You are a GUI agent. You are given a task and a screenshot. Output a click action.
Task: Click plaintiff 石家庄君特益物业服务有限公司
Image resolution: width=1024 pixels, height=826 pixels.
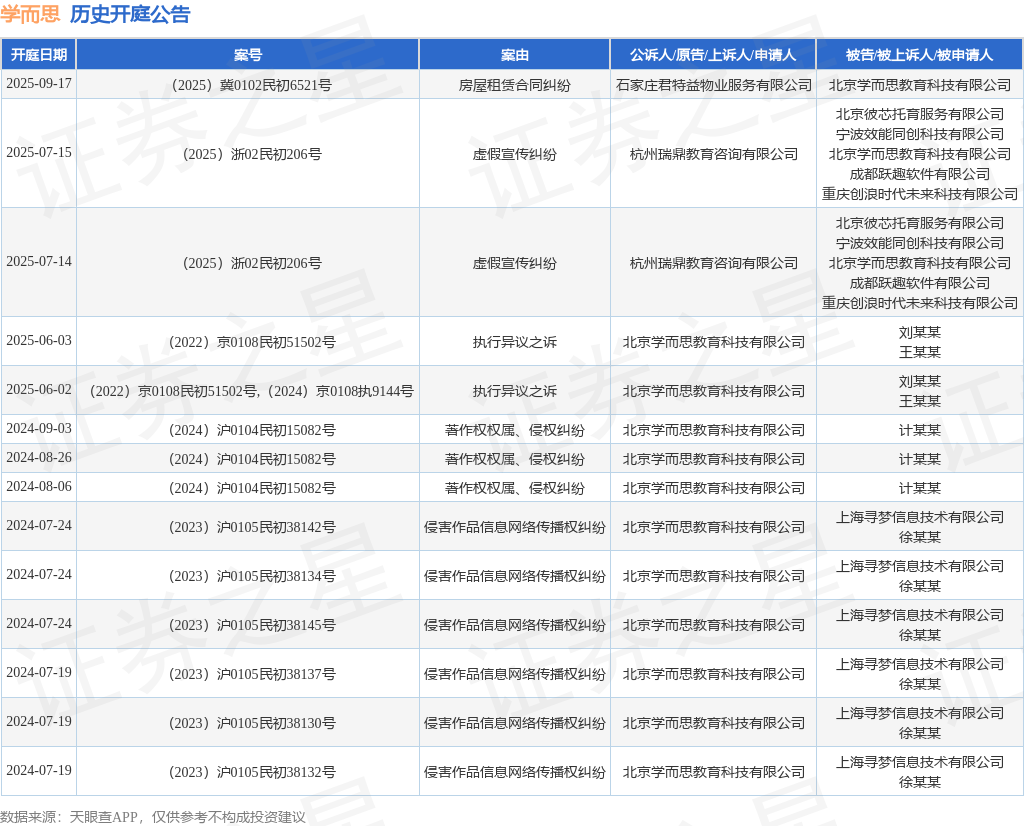(714, 85)
